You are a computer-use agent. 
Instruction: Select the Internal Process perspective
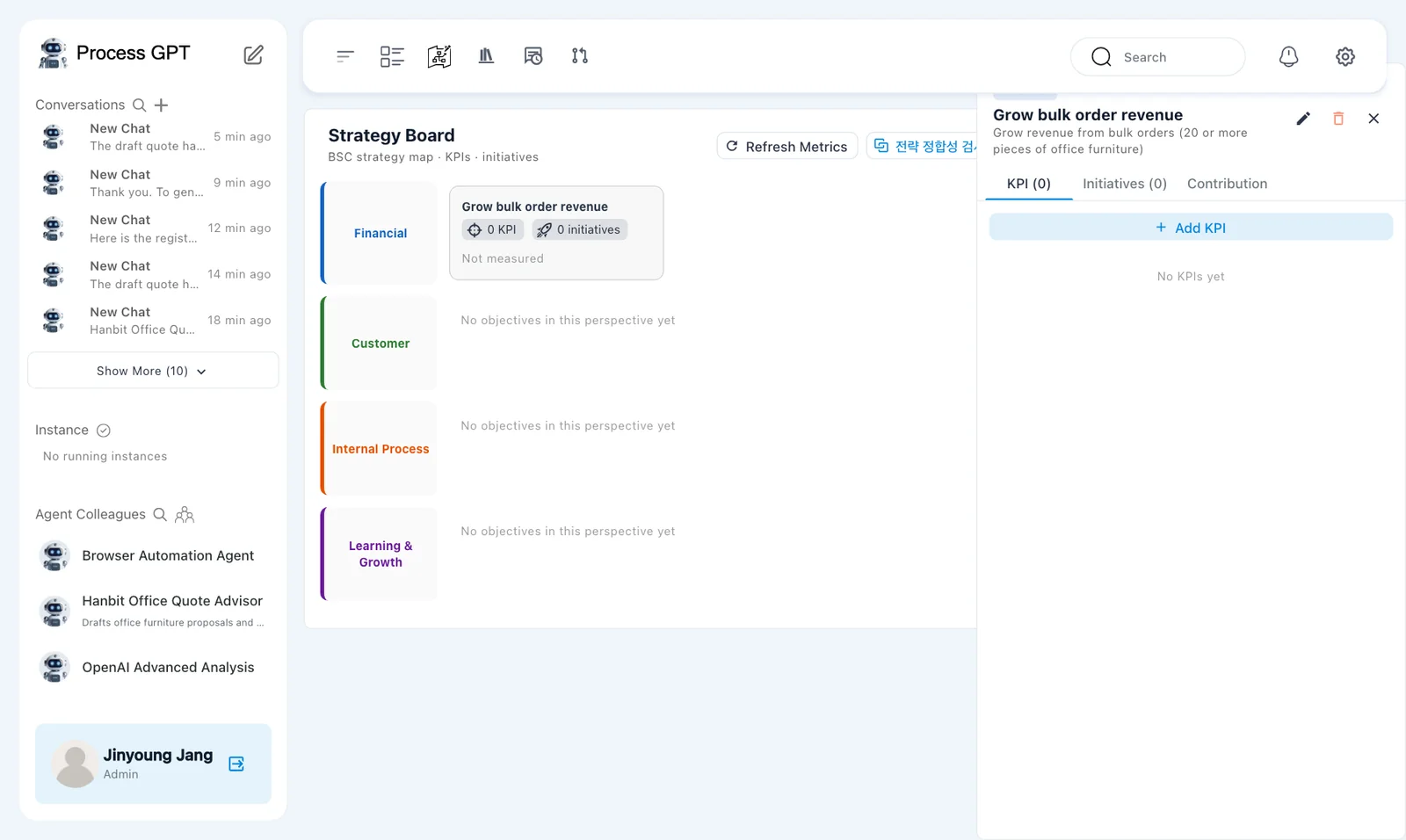(379, 449)
